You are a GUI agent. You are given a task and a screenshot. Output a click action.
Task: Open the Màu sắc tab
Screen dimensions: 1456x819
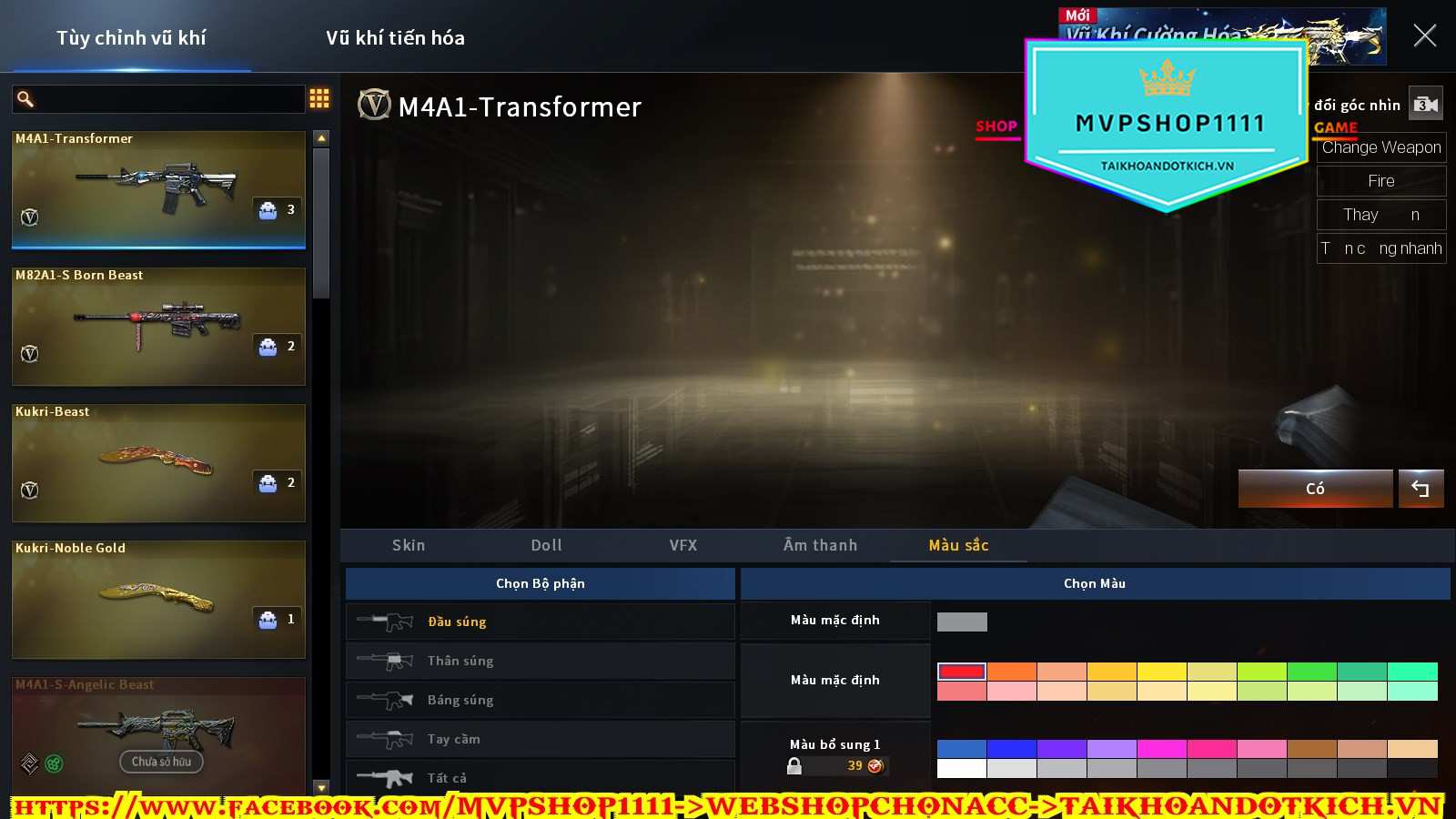tap(958, 545)
